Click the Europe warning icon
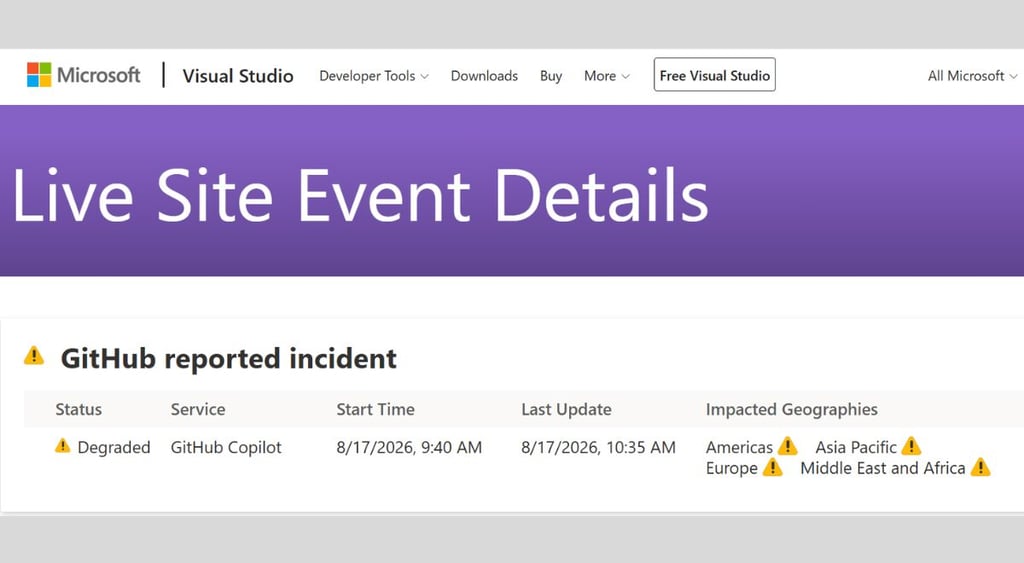 click(x=773, y=467)
